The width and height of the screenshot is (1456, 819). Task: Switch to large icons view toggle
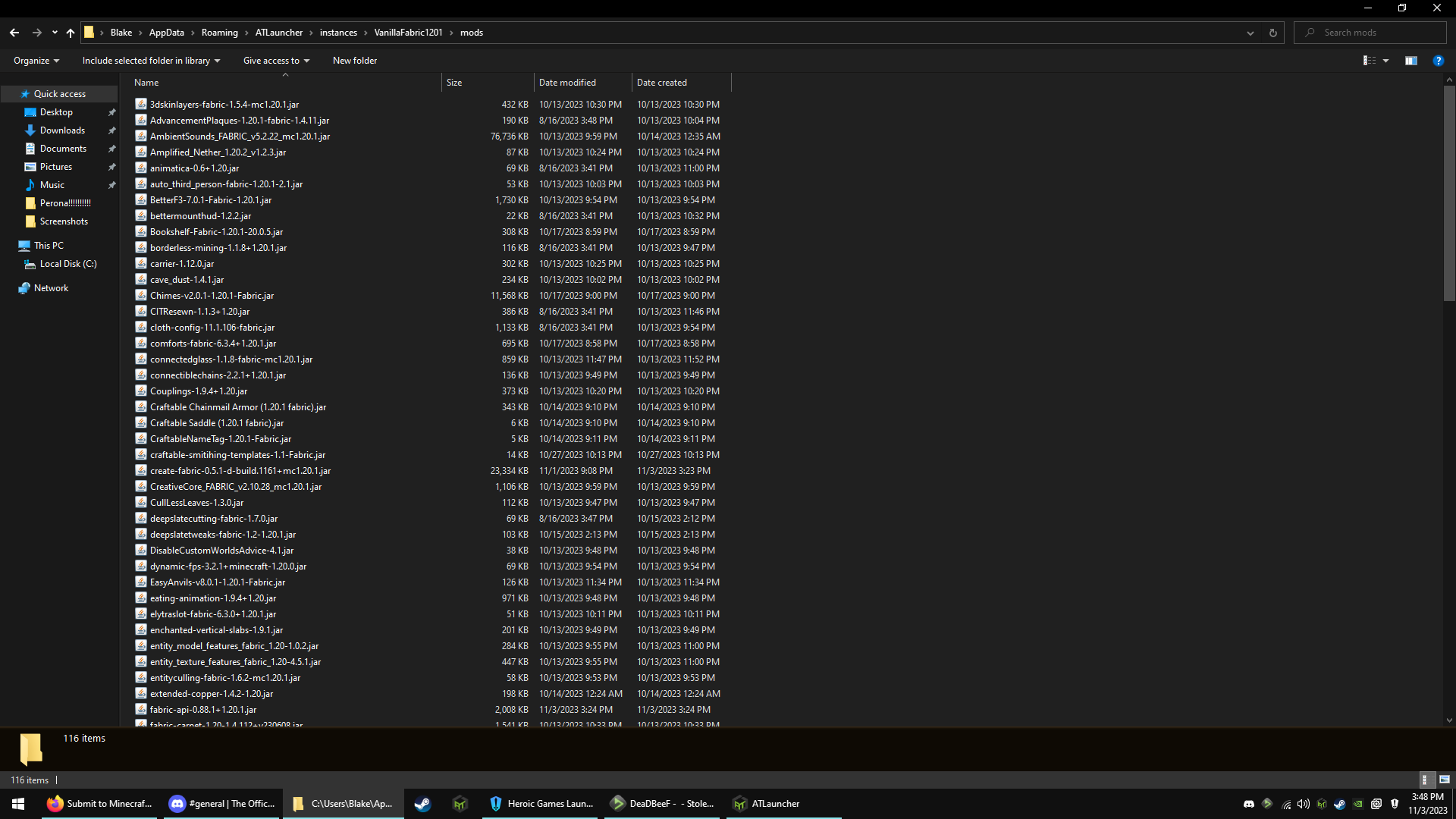click(x=1445, y=780)
